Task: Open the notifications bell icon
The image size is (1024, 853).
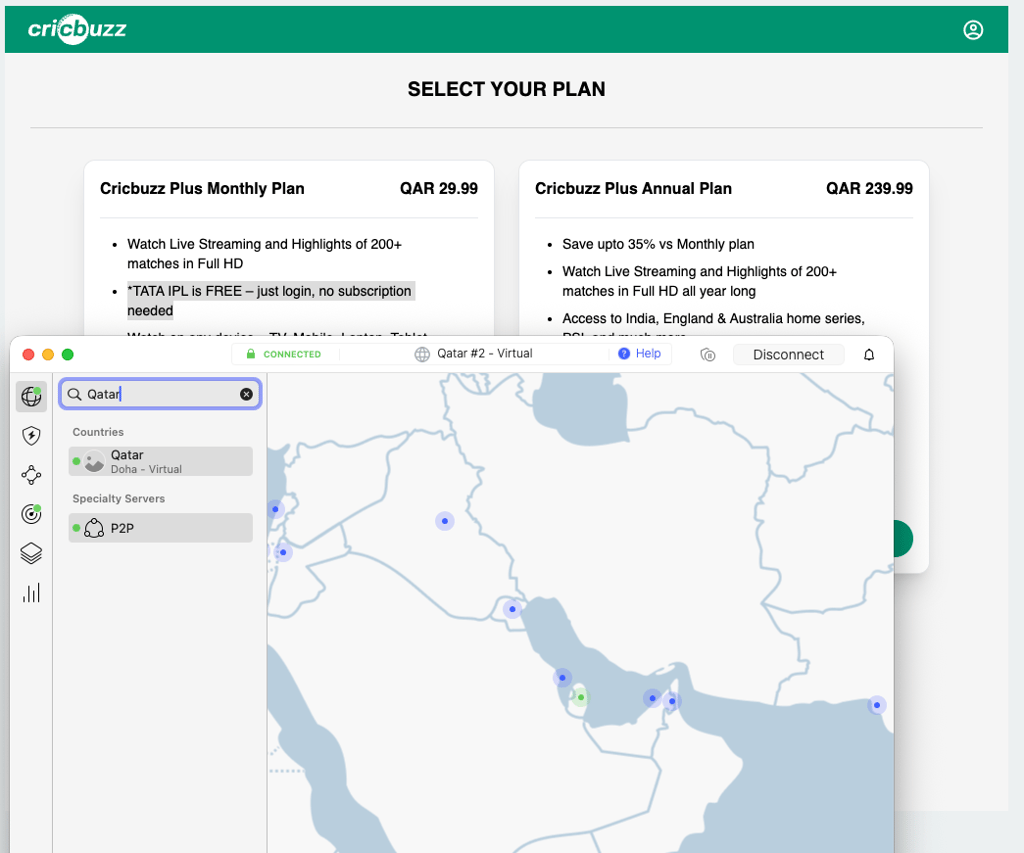Action: point(869,355)
